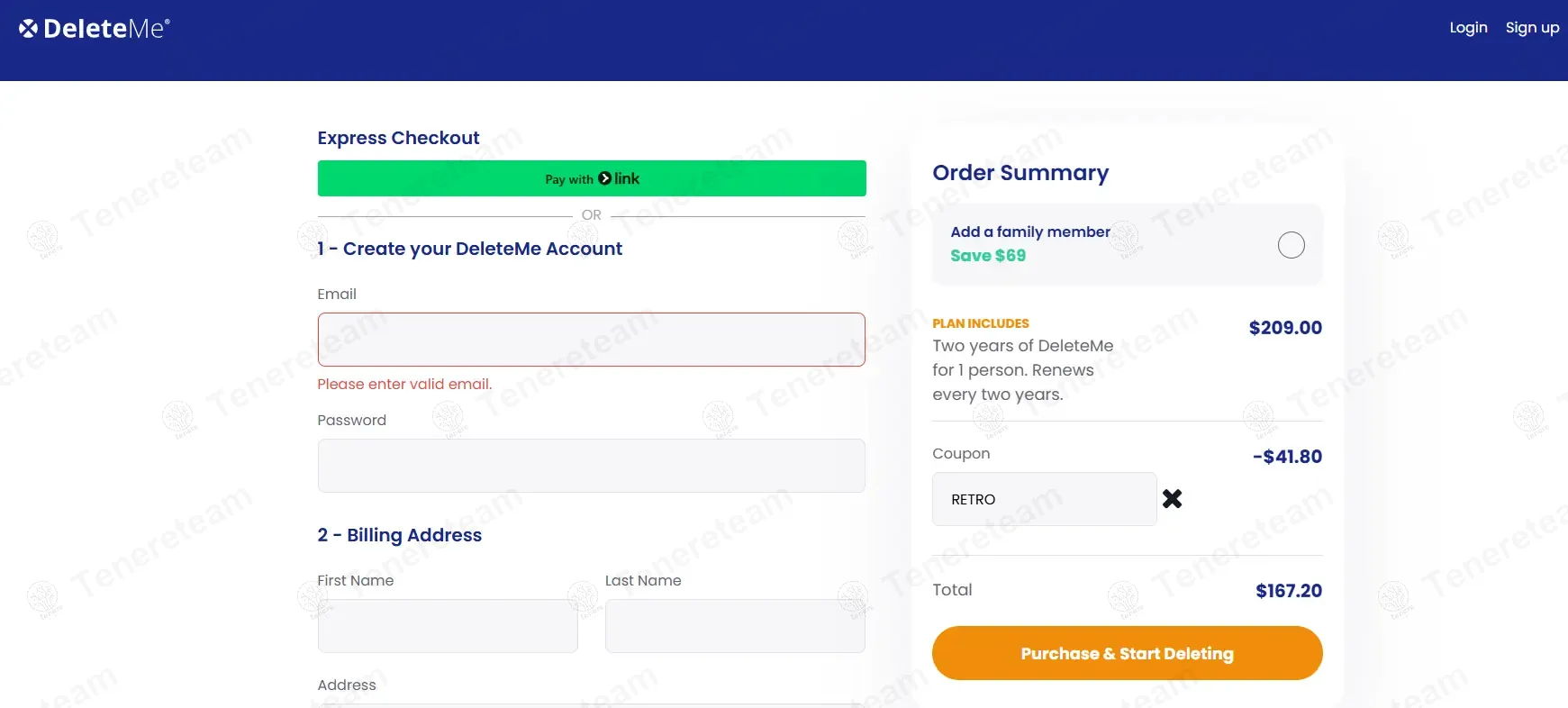1568x708 pixels.
Task: Focus the Email input field
Action: click(x=591, y=340)
